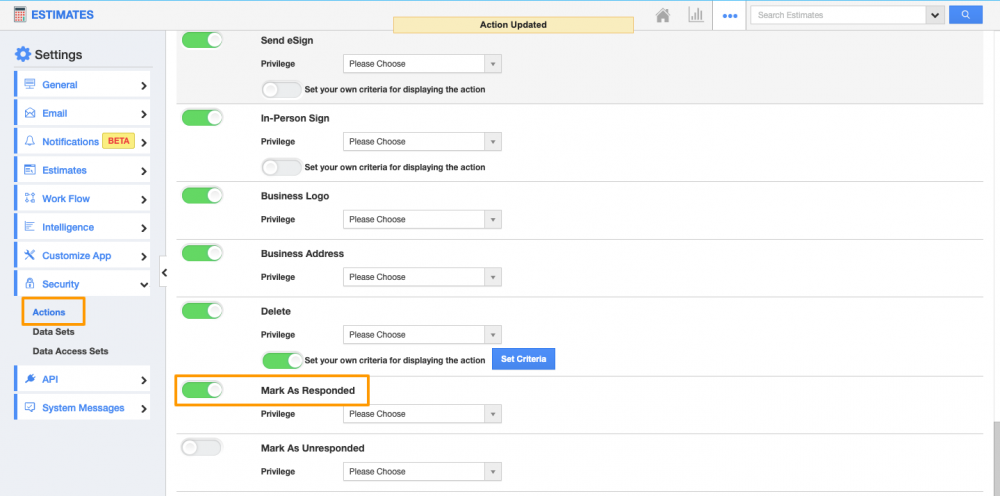Click the Estimates app calculator icon

[20, 15]
